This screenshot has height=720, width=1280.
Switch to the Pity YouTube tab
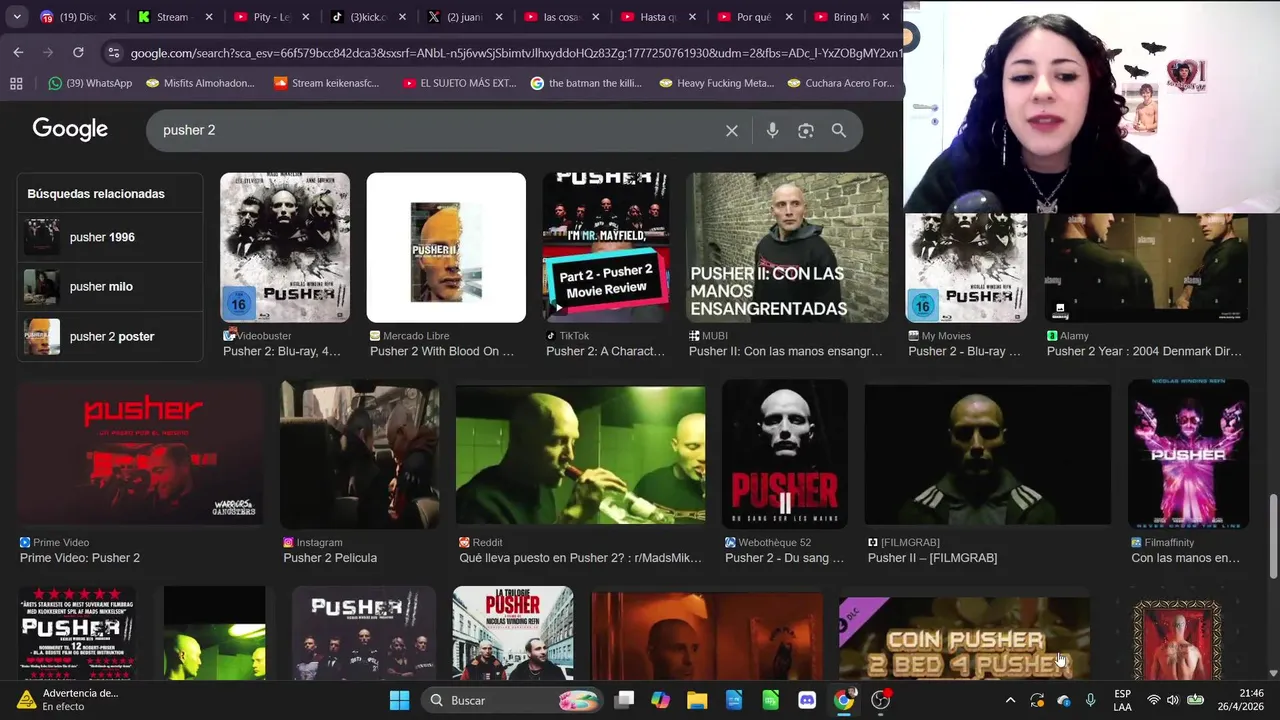tap(272, 17)
